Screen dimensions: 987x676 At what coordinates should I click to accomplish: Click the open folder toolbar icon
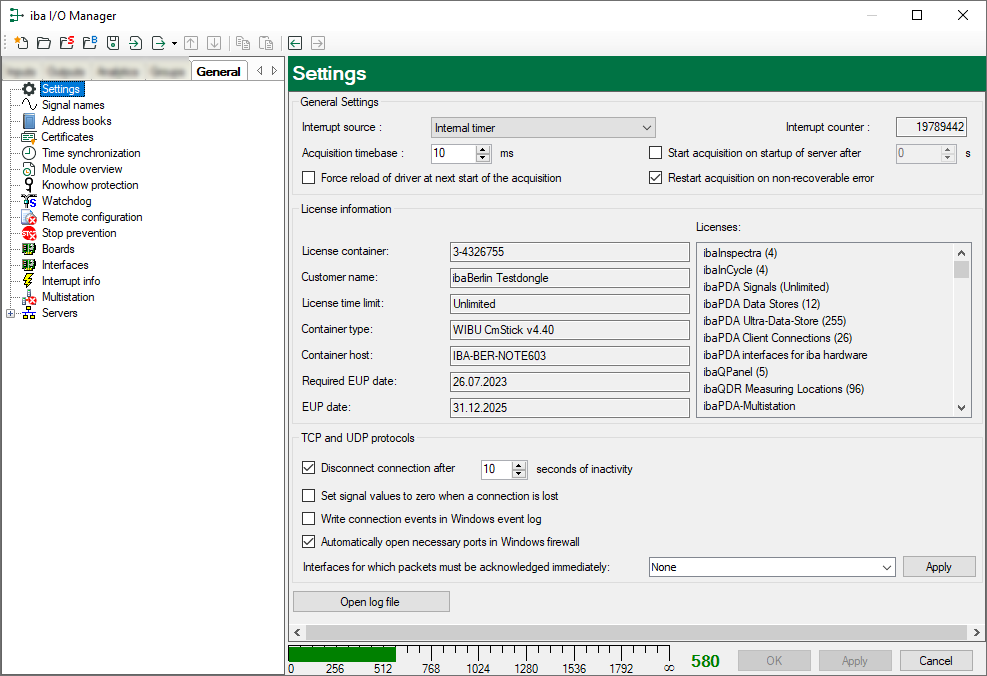click(43, 43)
